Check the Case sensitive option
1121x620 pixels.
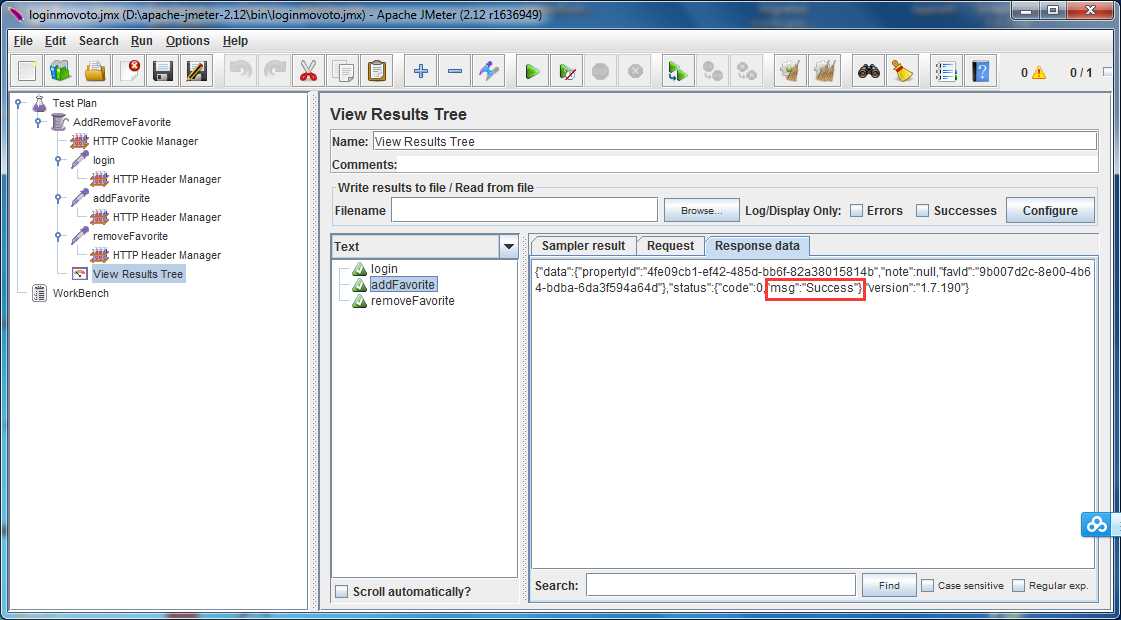927,585
